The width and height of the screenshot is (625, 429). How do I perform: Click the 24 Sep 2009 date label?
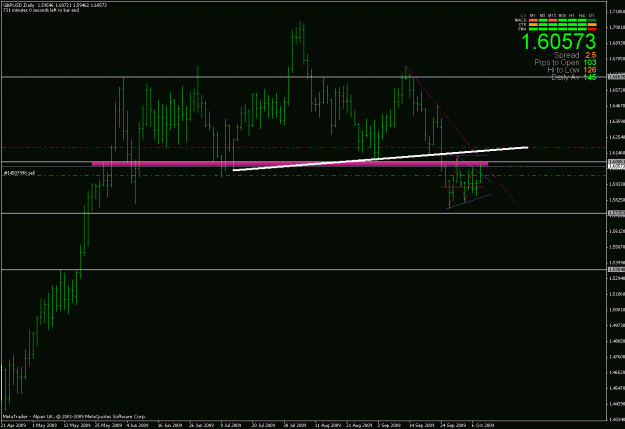(454, 425)
